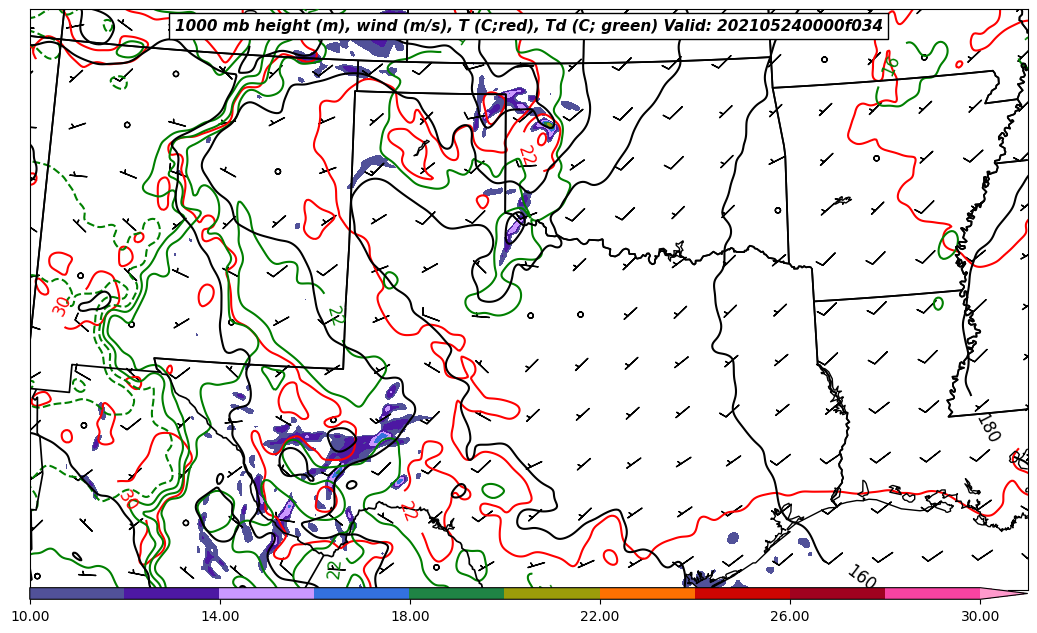Click the 30.00 colorbar tick label
Image resolution: width=1037 pixels, height=633 pixels.
pyautogui.click(x=980, y=616)
